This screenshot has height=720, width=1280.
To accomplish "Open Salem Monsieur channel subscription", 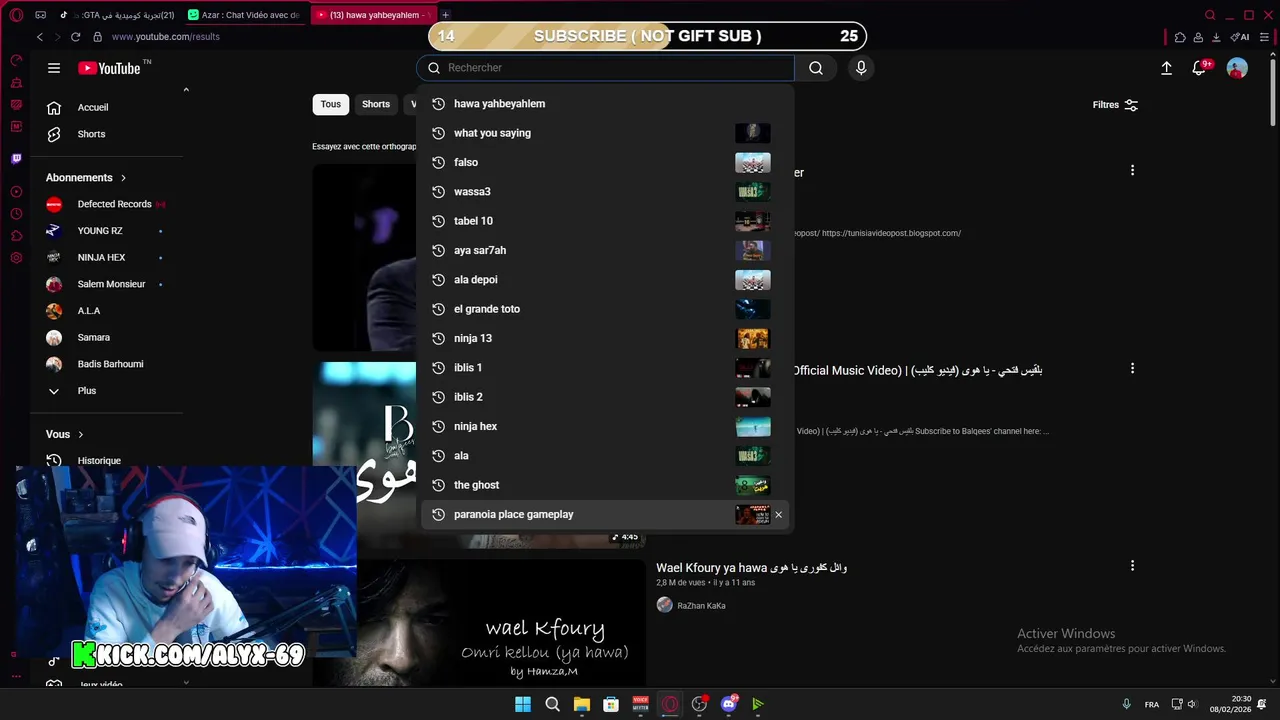I will click(x=110, y=284).
